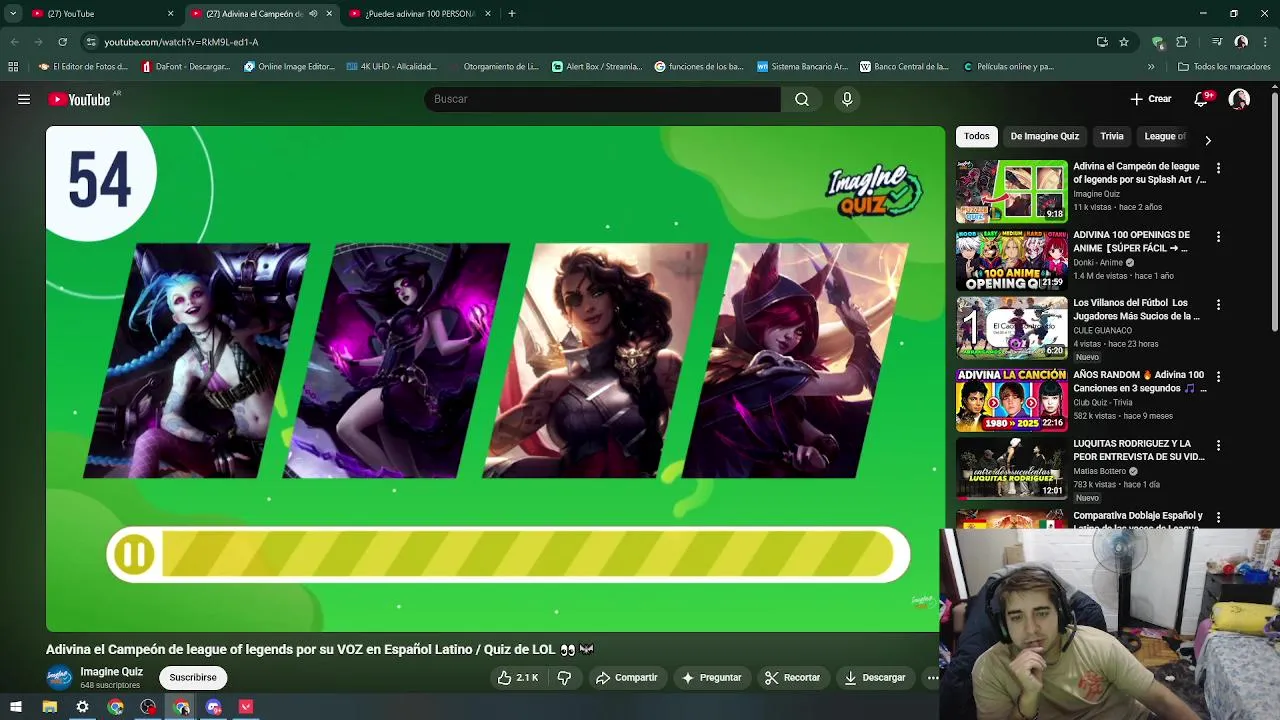This screenshot has height=720, width=1280.
Task: Go to YouTube home via logo
Action: [79, 99]
